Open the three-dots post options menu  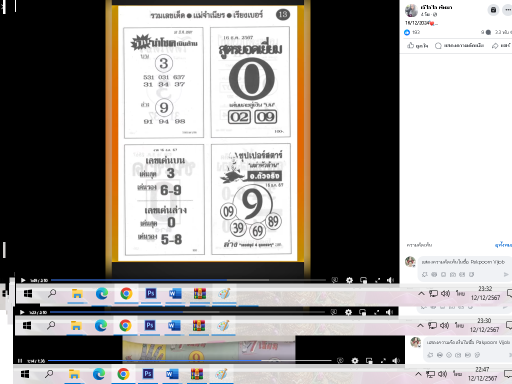point(508,10)
